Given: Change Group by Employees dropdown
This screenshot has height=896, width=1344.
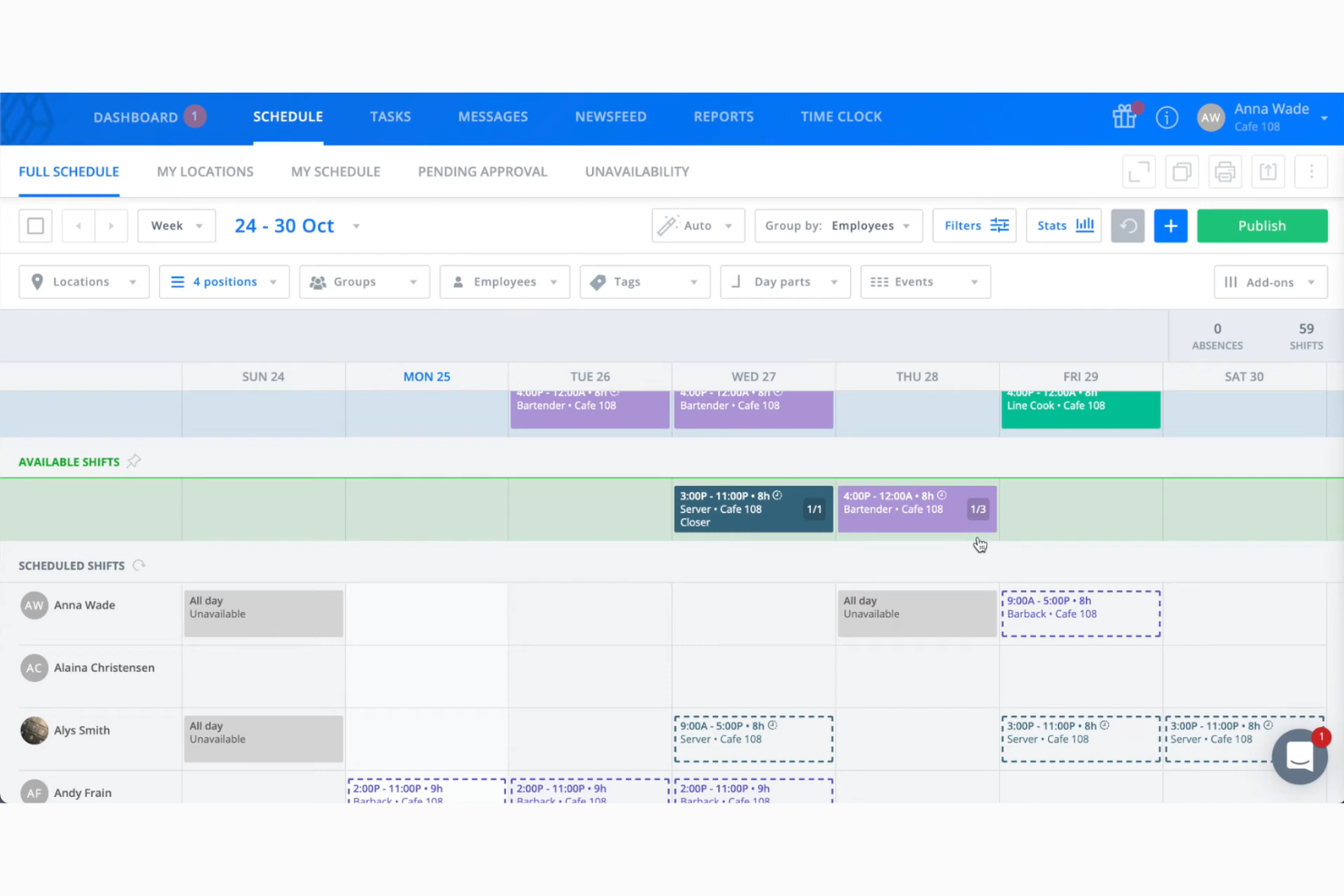Looking at the screenshot, I should [838, 226].
